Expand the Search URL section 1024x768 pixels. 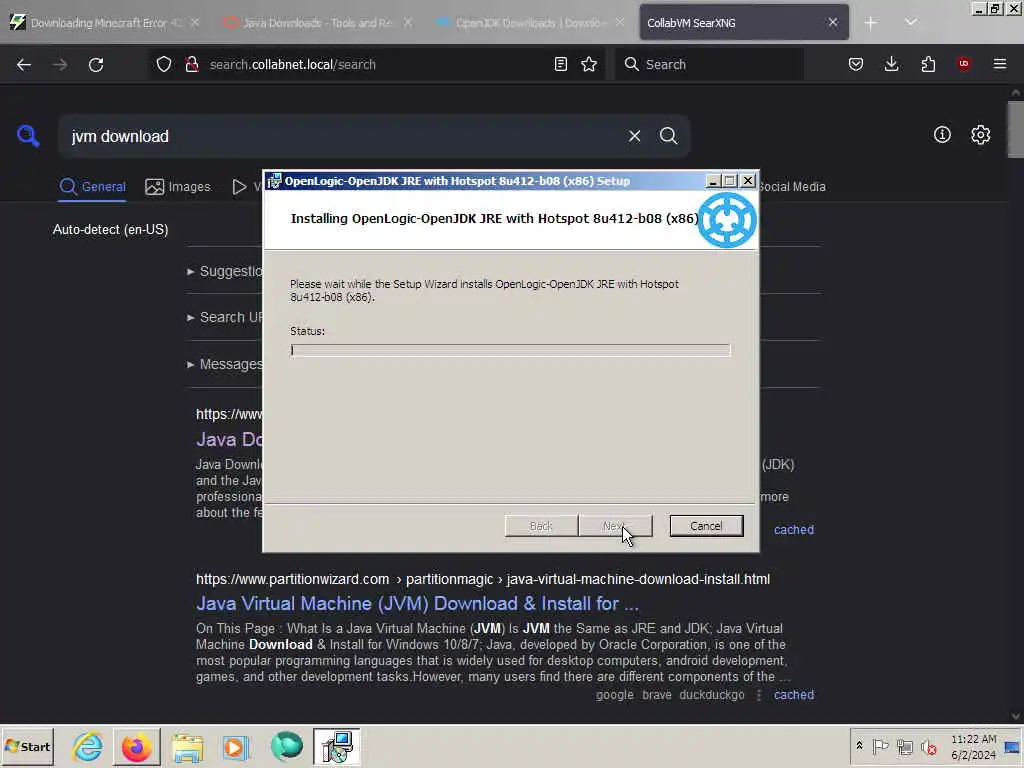[225, 317]
